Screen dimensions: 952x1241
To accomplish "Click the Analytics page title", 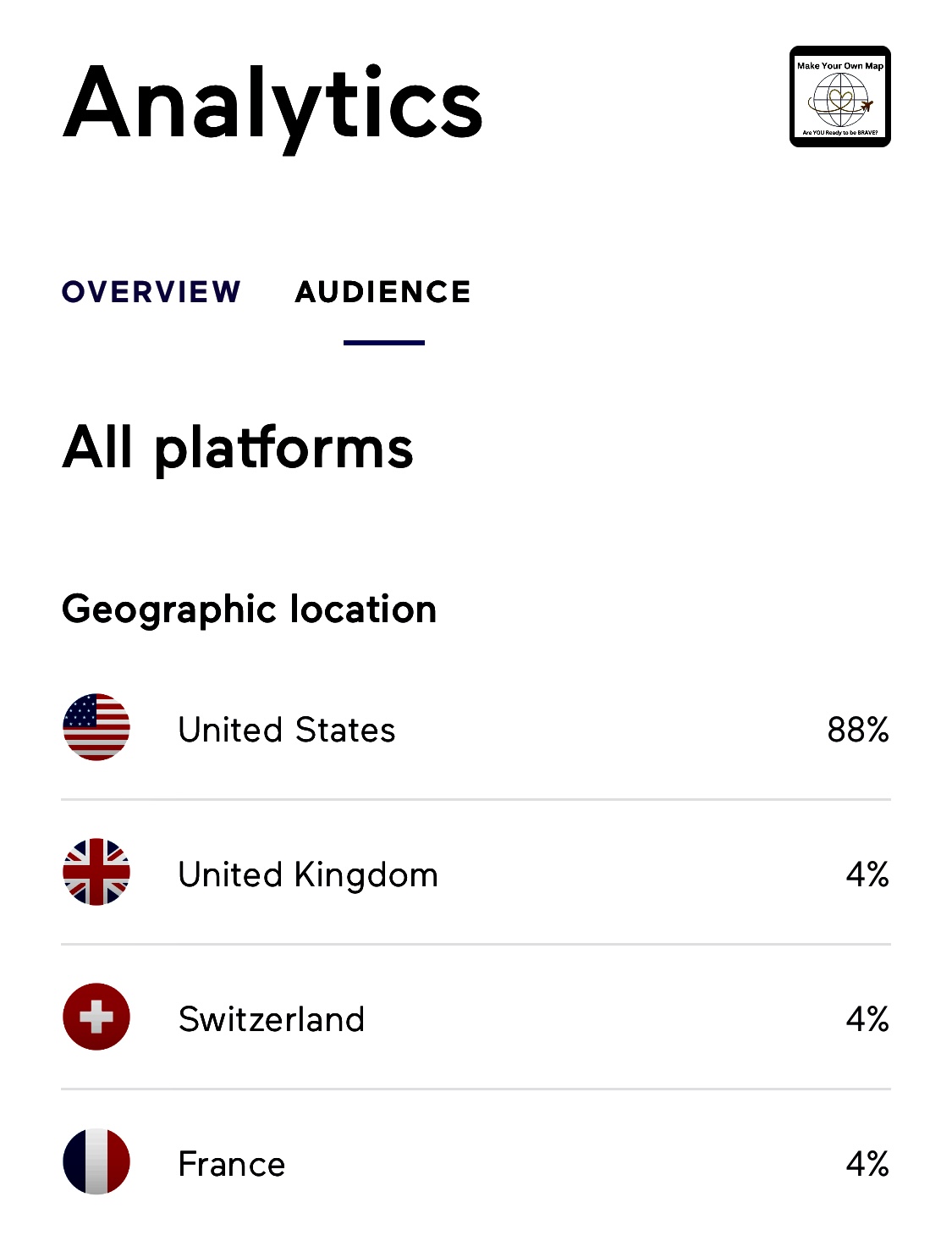I will [x=272, y=104].
